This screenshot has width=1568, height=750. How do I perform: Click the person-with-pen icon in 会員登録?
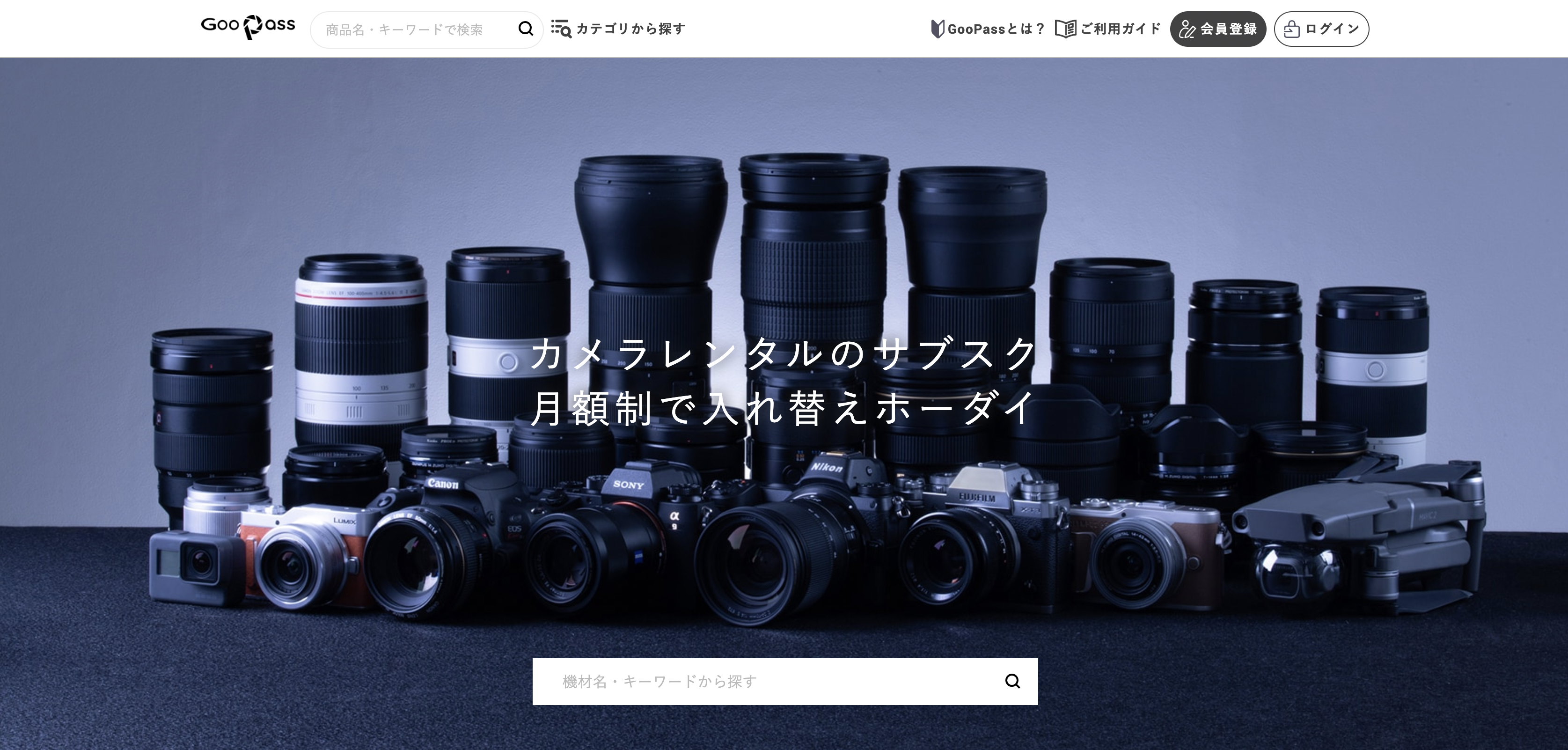tap(1187, 29)
